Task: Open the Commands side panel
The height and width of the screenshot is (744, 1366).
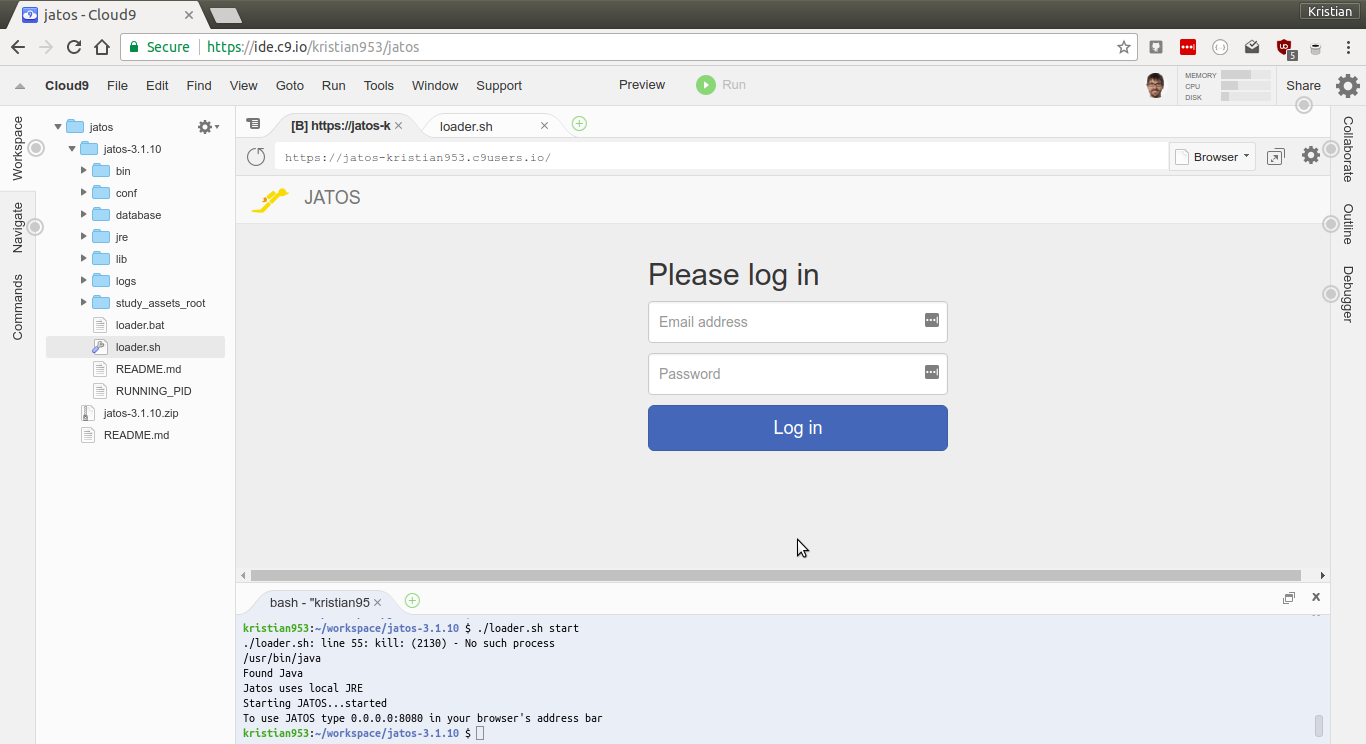Action: coord(18,307)
